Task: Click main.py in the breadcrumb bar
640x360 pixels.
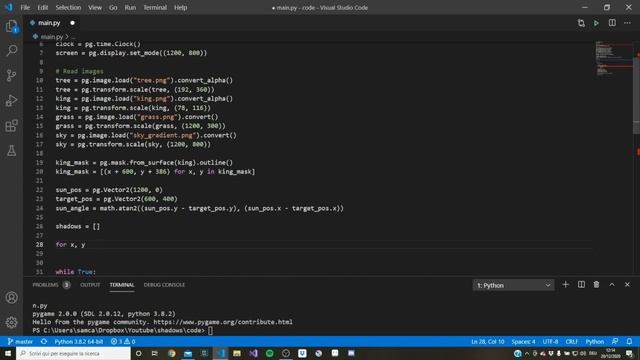Action: pyautogui.click(x=51, y=37)
